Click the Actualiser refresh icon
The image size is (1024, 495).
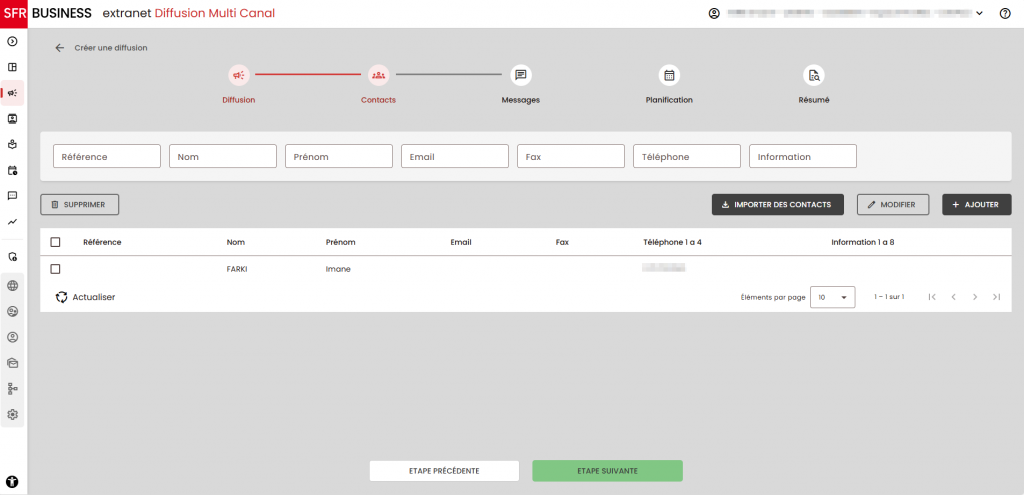[x=61, y=297]
